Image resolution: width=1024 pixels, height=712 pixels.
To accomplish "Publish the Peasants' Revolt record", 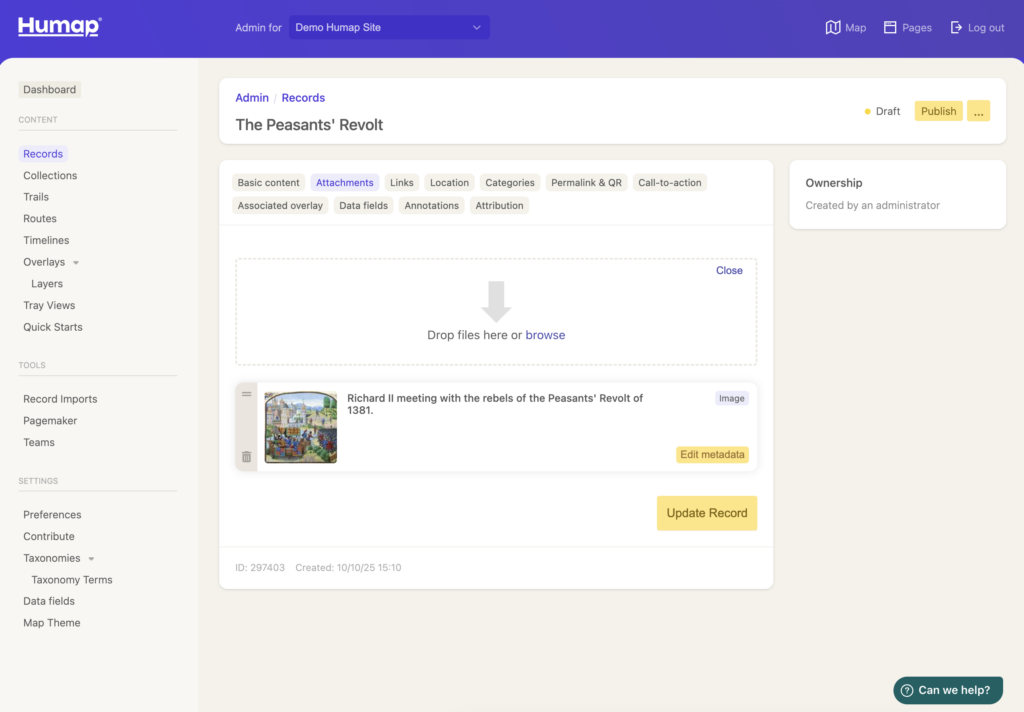I will 938,110.
